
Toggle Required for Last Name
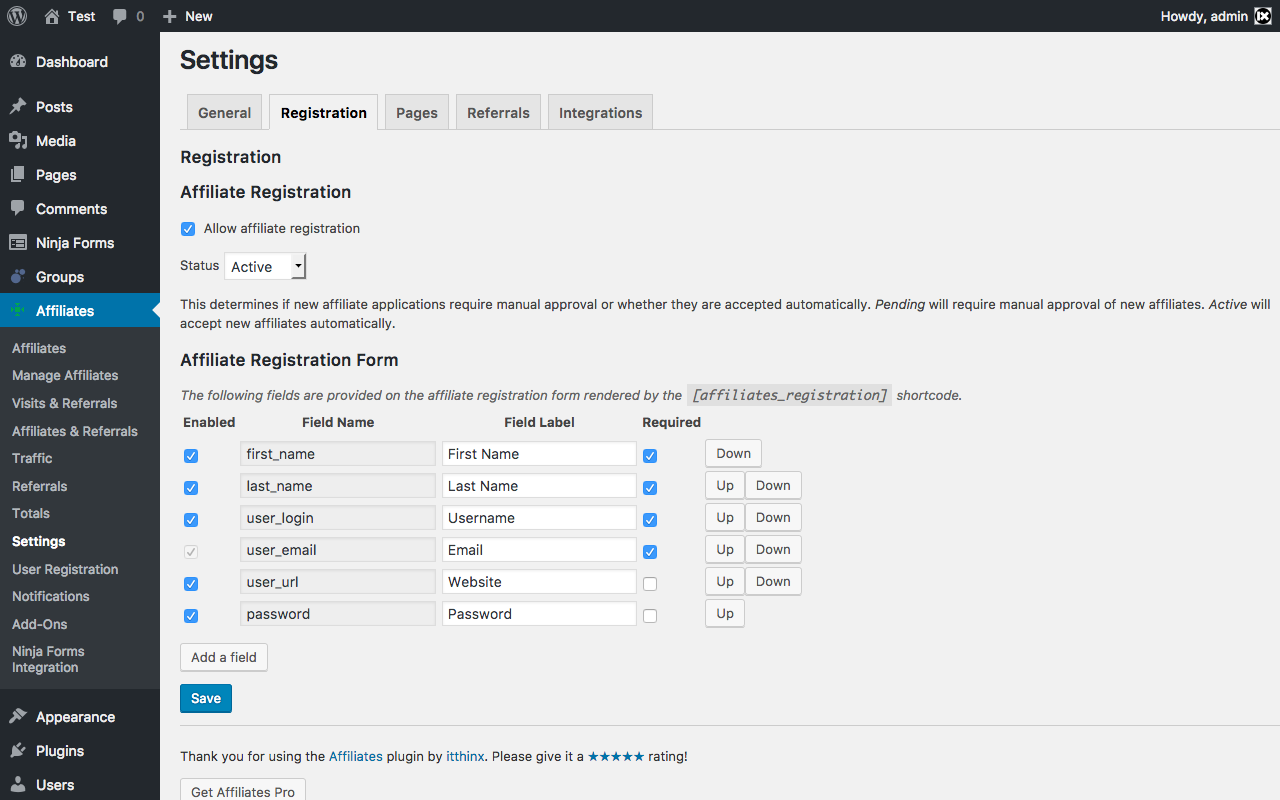click(650, 488)
